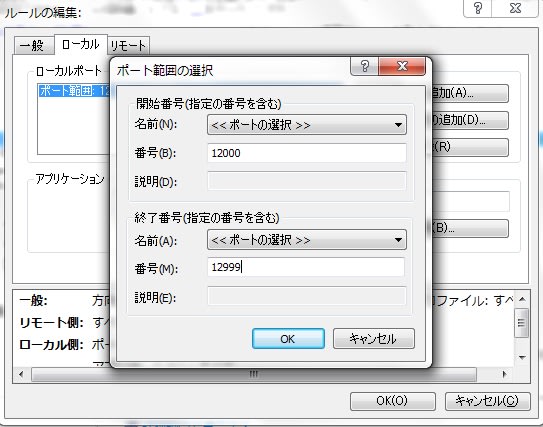The image size is (543, 427).
Task: Close the ポート範囲の選択 dialog
Action: 402,66
